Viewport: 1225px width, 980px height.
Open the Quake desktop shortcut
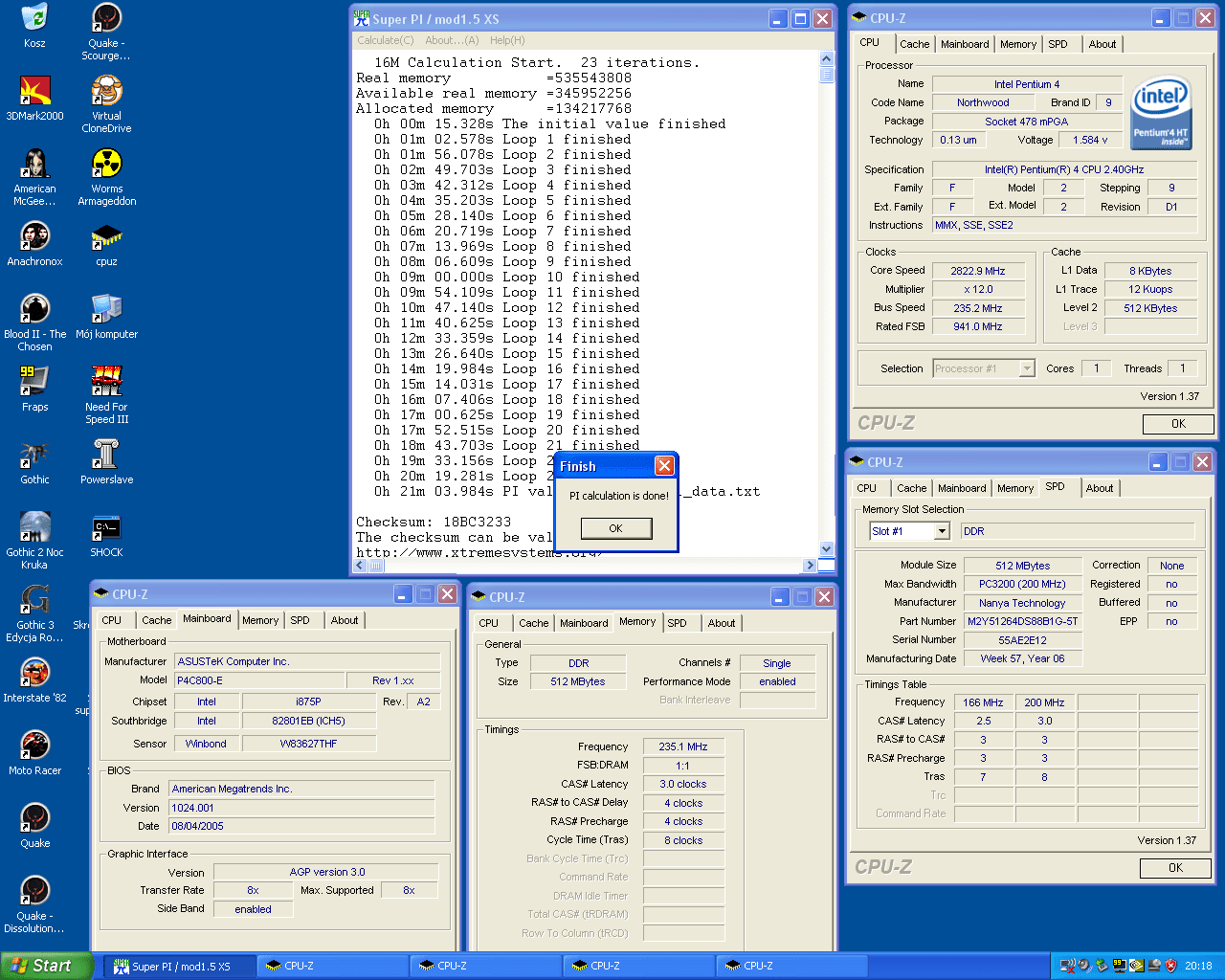point(34,826)
